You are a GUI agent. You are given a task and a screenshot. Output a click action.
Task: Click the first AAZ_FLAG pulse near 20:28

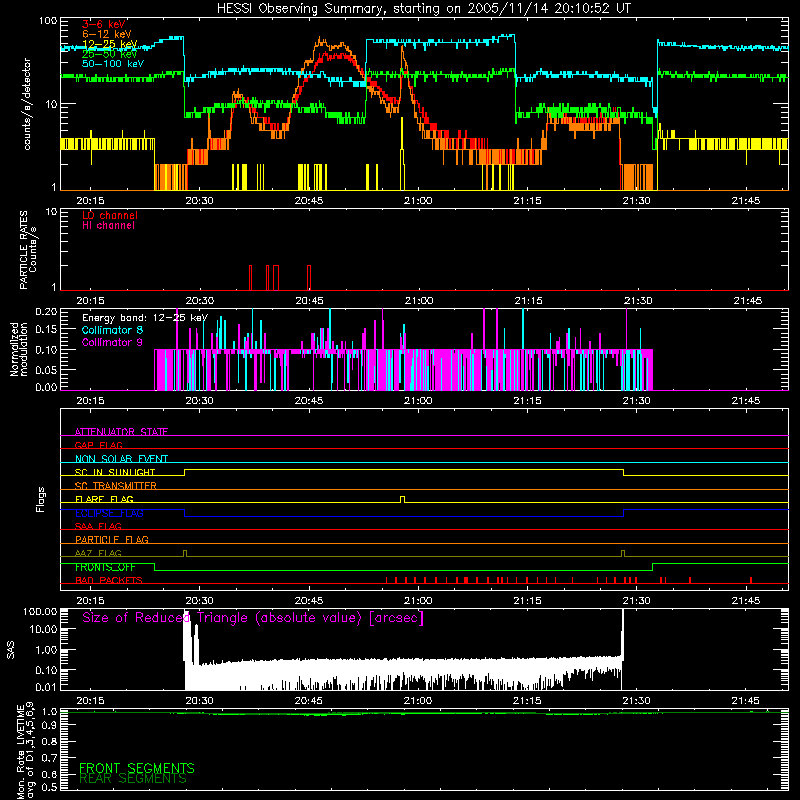[185, 554]
